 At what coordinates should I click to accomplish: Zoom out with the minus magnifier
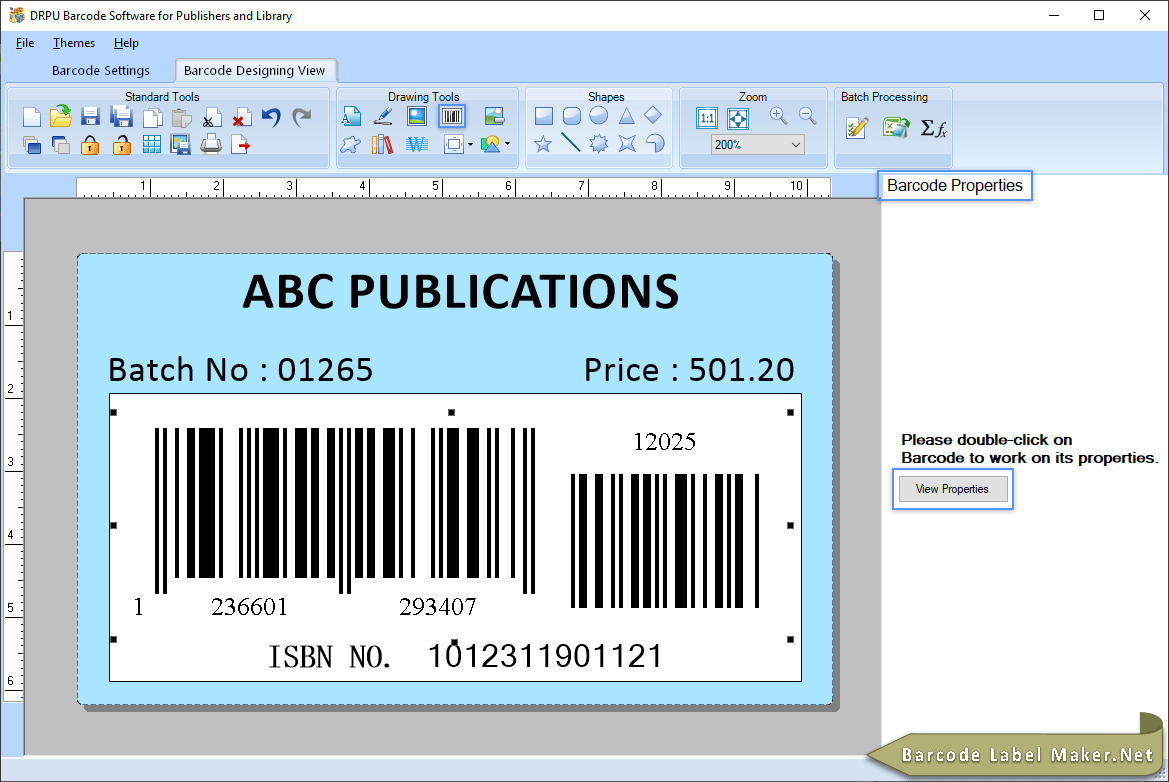(x=807, y=116)
